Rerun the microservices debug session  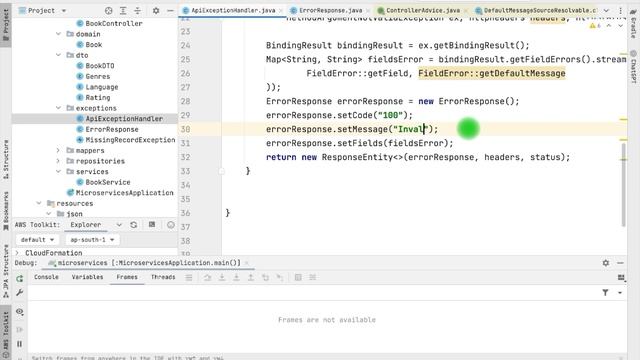click(20, 279)
